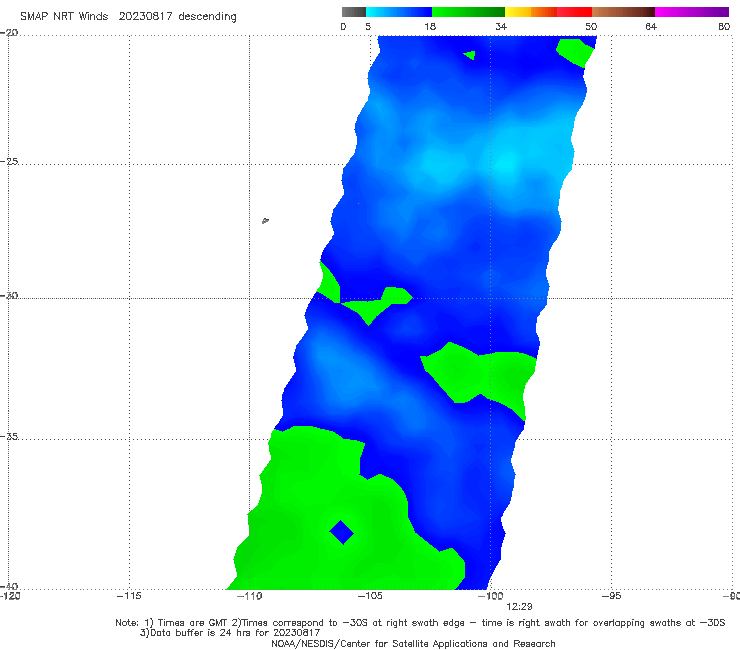Click the longitude label '-100' on bottom axis
The width and height of the screenshot is (740, 650).
point(490,596)
